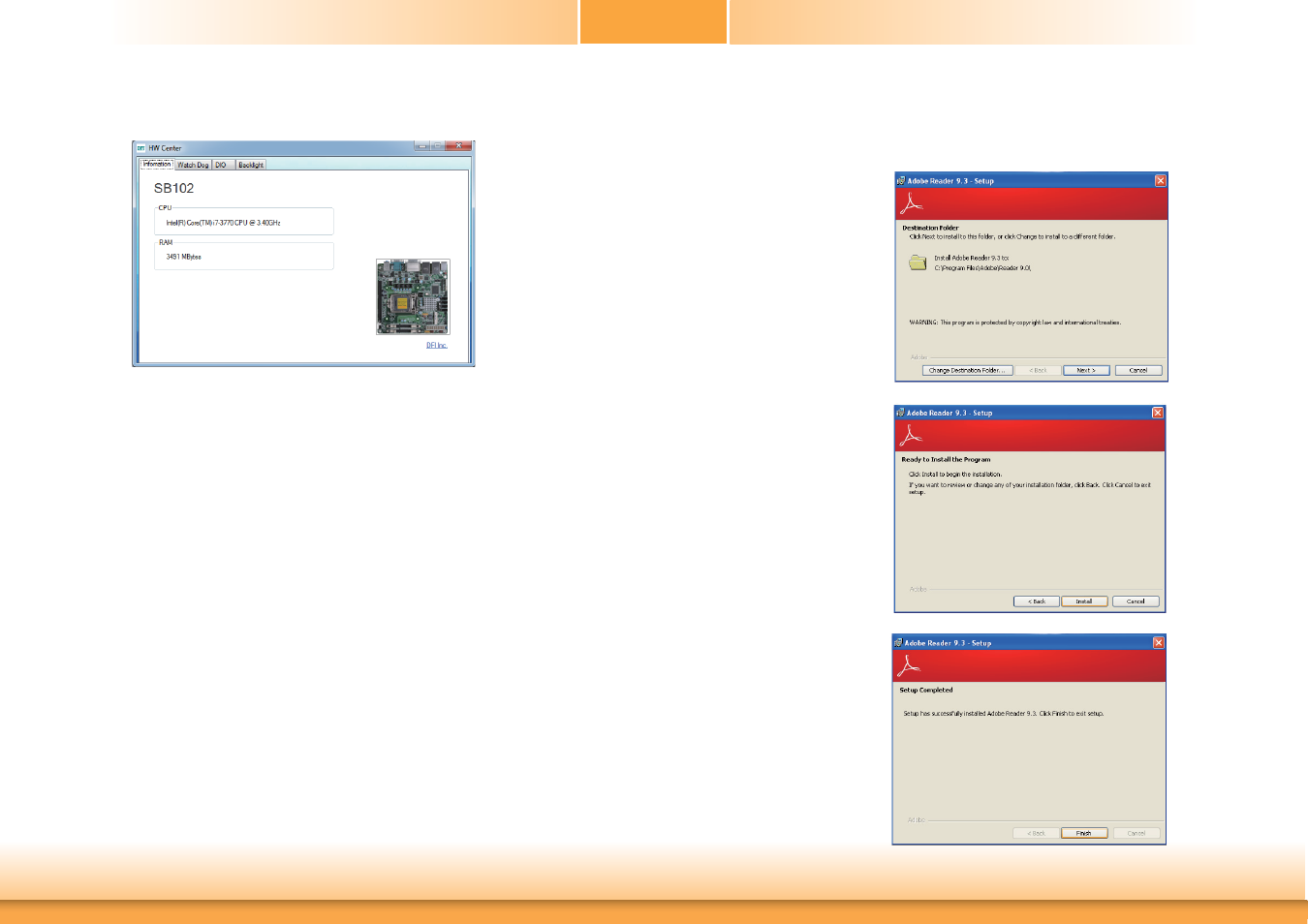Click the 3491 MBytes RAM value

(183, 257)
